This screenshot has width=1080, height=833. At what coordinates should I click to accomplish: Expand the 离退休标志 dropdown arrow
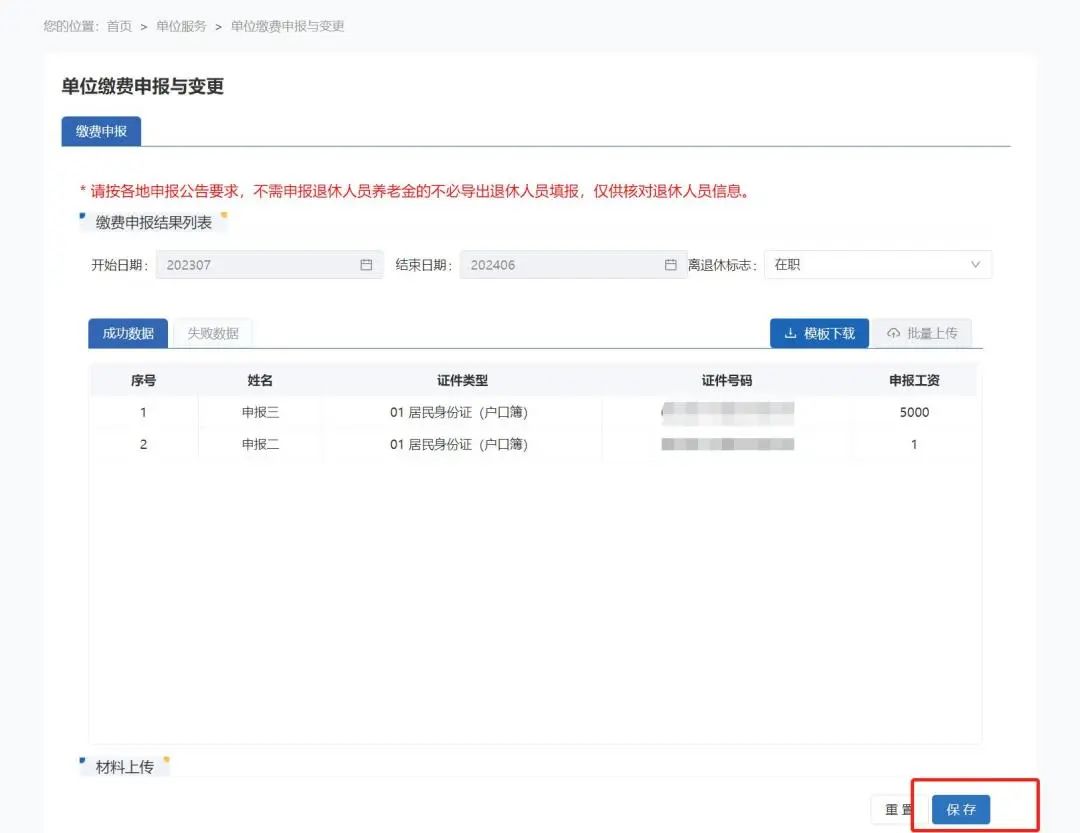coord(976,265)
